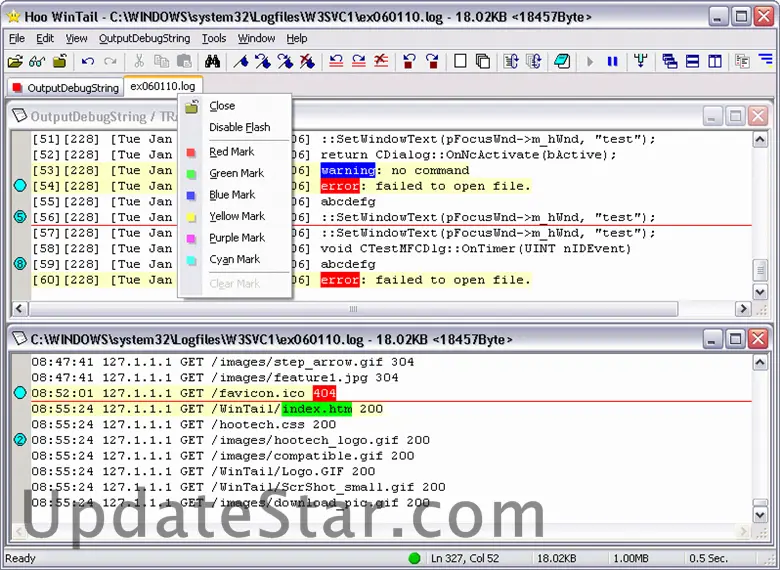Click the tile vertically icon
The width and height of the screenshot is (780, 570).
coord(715,61)
